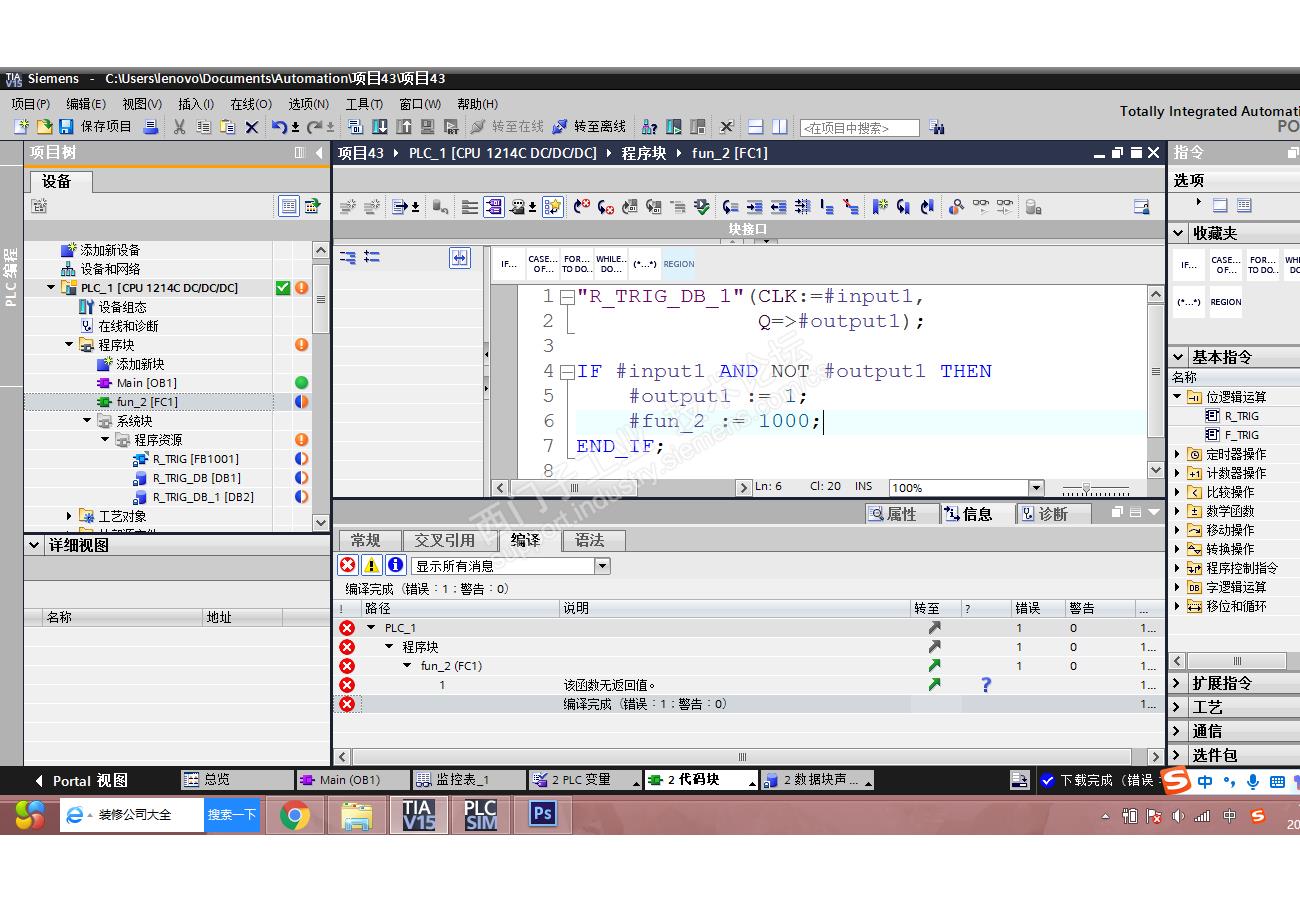Click the print icon in main toolbar

pos(150,127)
